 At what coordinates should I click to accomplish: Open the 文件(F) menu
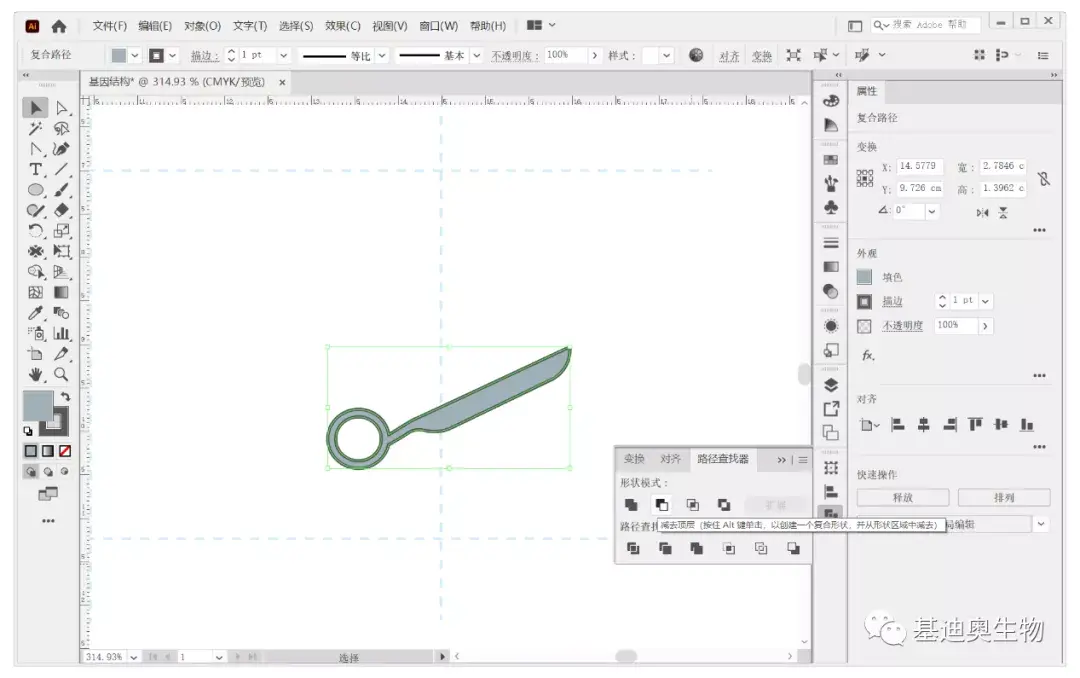coord(110,25)
